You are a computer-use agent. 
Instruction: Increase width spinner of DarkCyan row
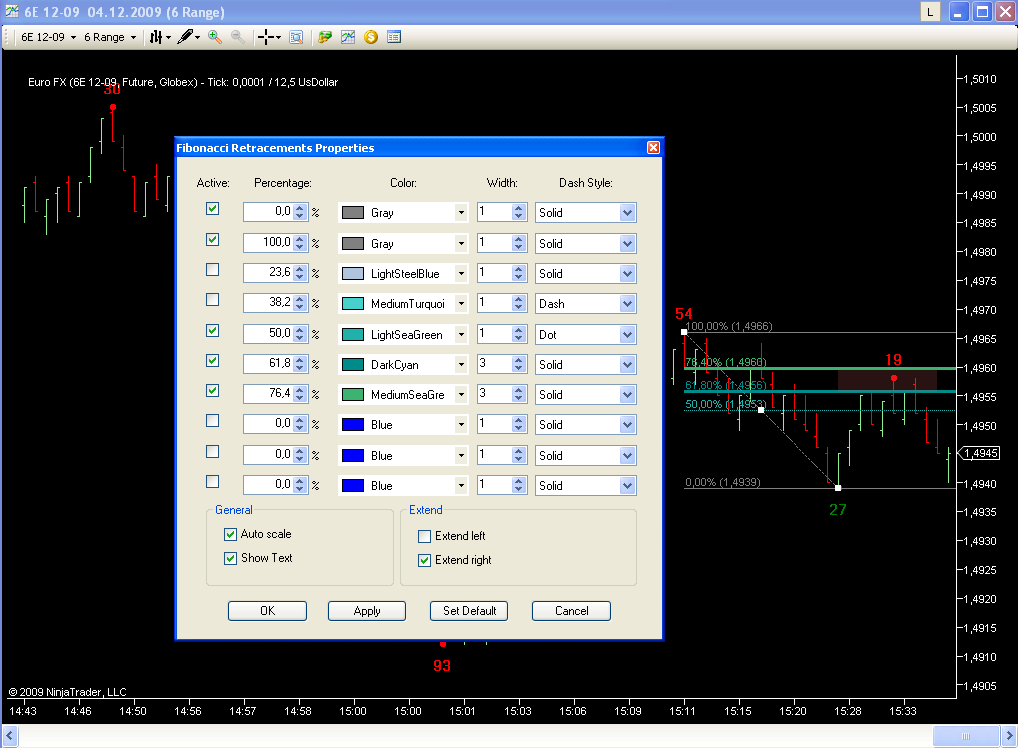point(518,360)
